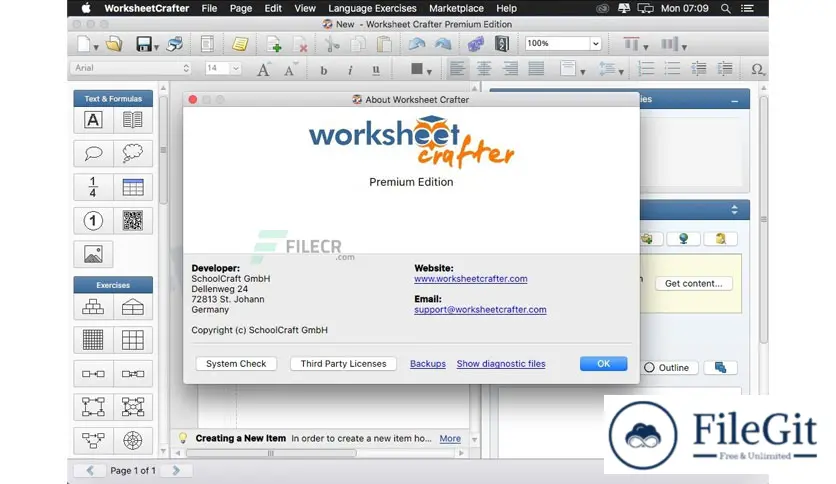
Task: Toggle numbered list formatting
Action: (646, 69)
